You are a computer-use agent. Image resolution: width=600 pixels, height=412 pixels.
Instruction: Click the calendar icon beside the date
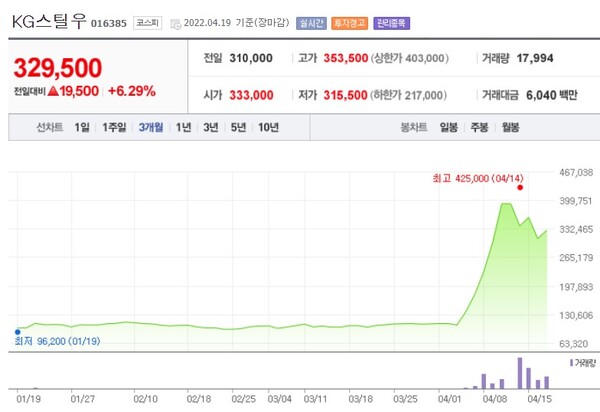coord(177,23)
